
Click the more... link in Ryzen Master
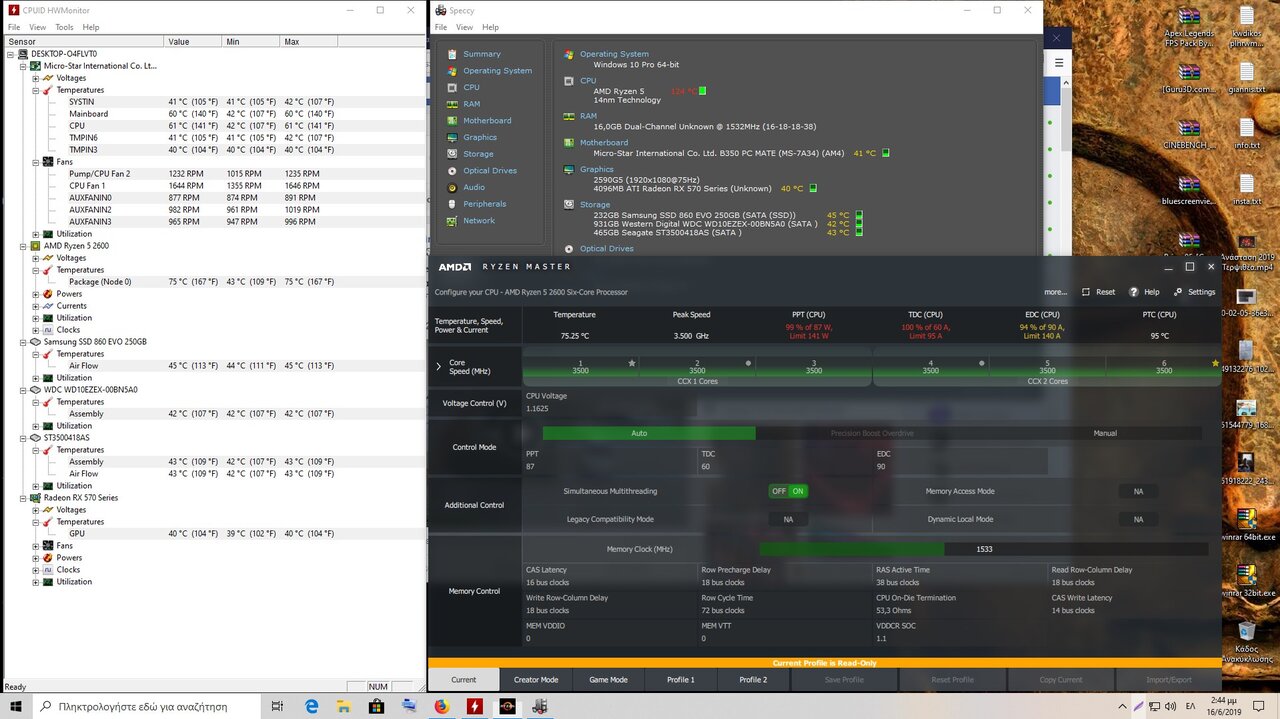click(1055, 292)
